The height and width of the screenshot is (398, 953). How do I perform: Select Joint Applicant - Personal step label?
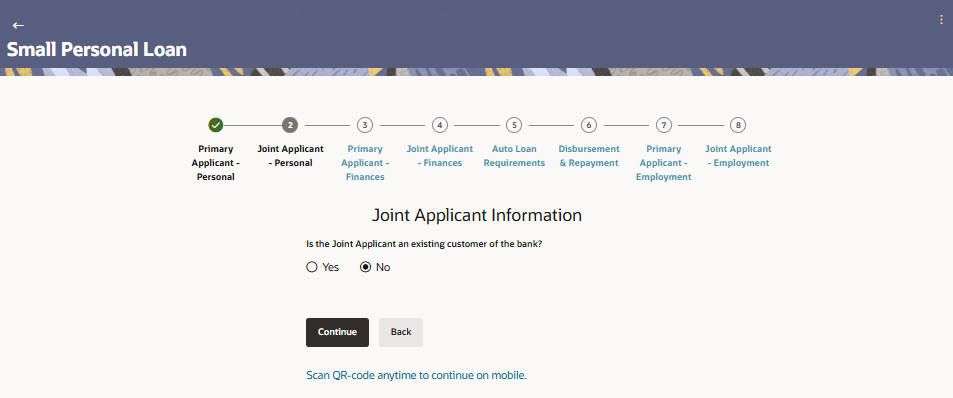click(291, 156)
